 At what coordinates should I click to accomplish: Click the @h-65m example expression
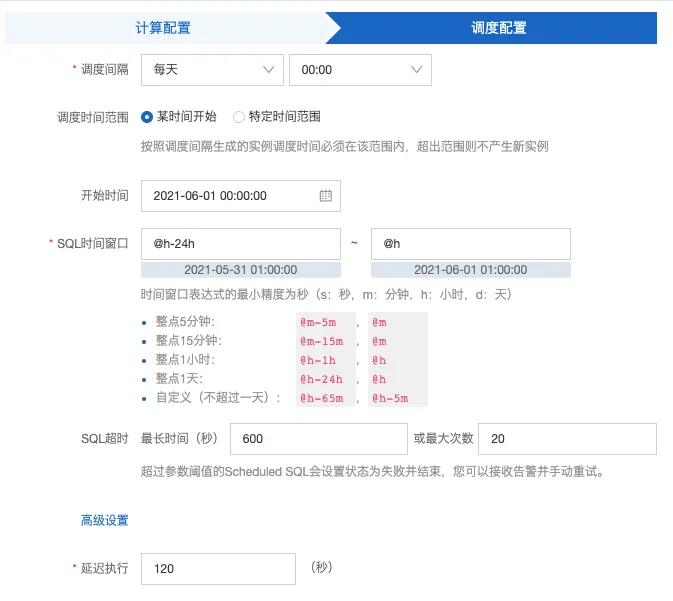coord(322,398)
